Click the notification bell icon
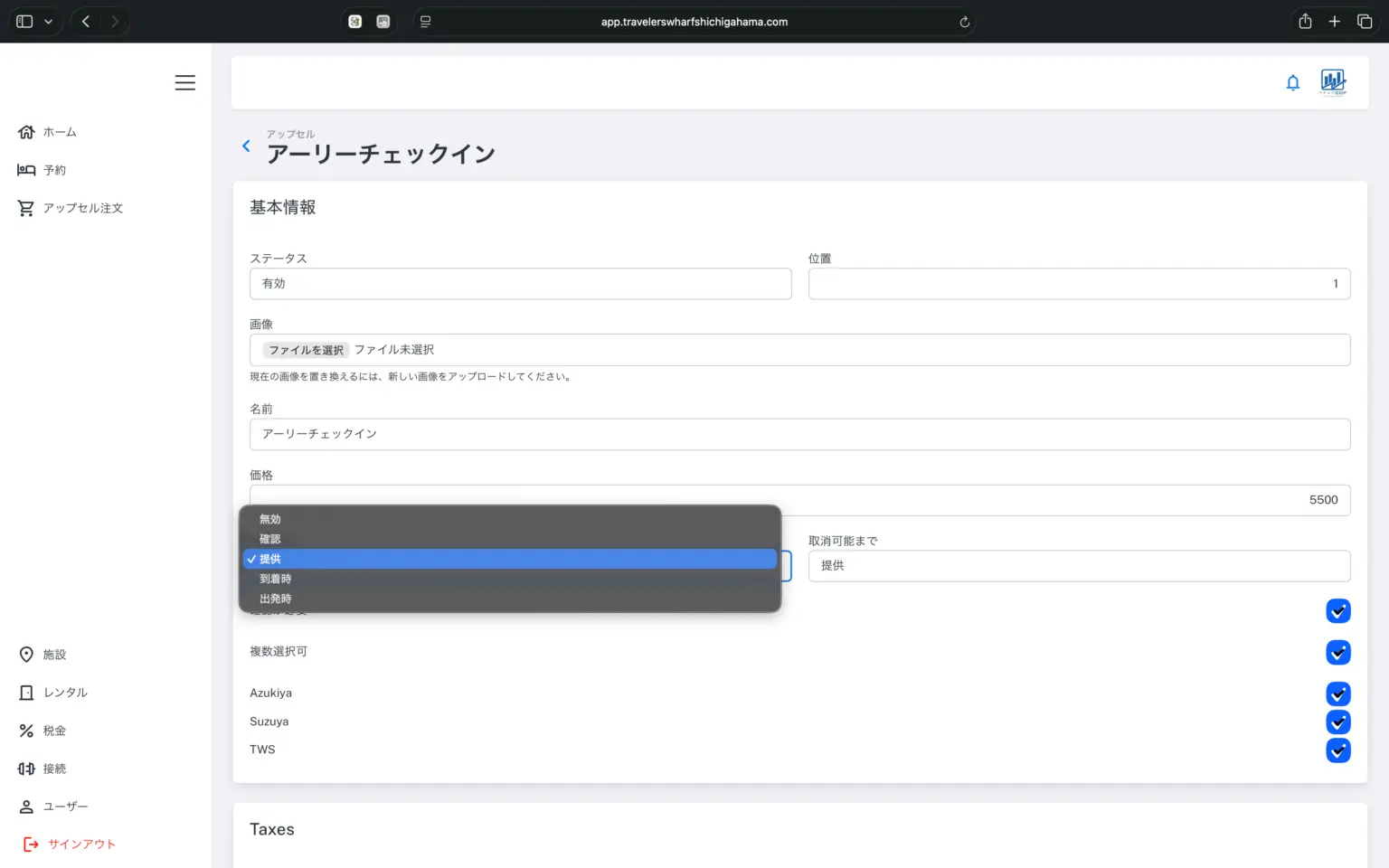The image size is (1389, 868). (x=1292, y=83)
